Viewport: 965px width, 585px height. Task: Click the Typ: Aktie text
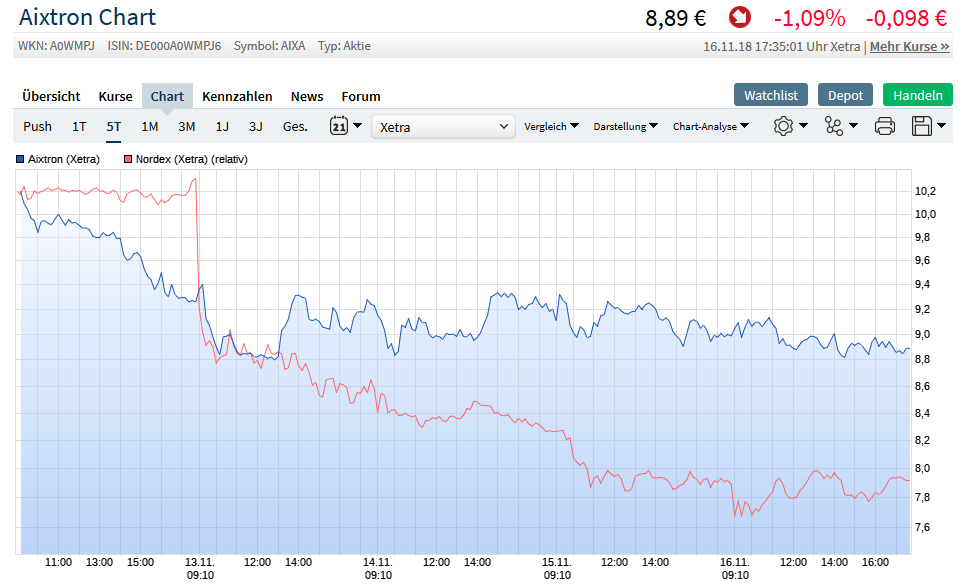344,46
